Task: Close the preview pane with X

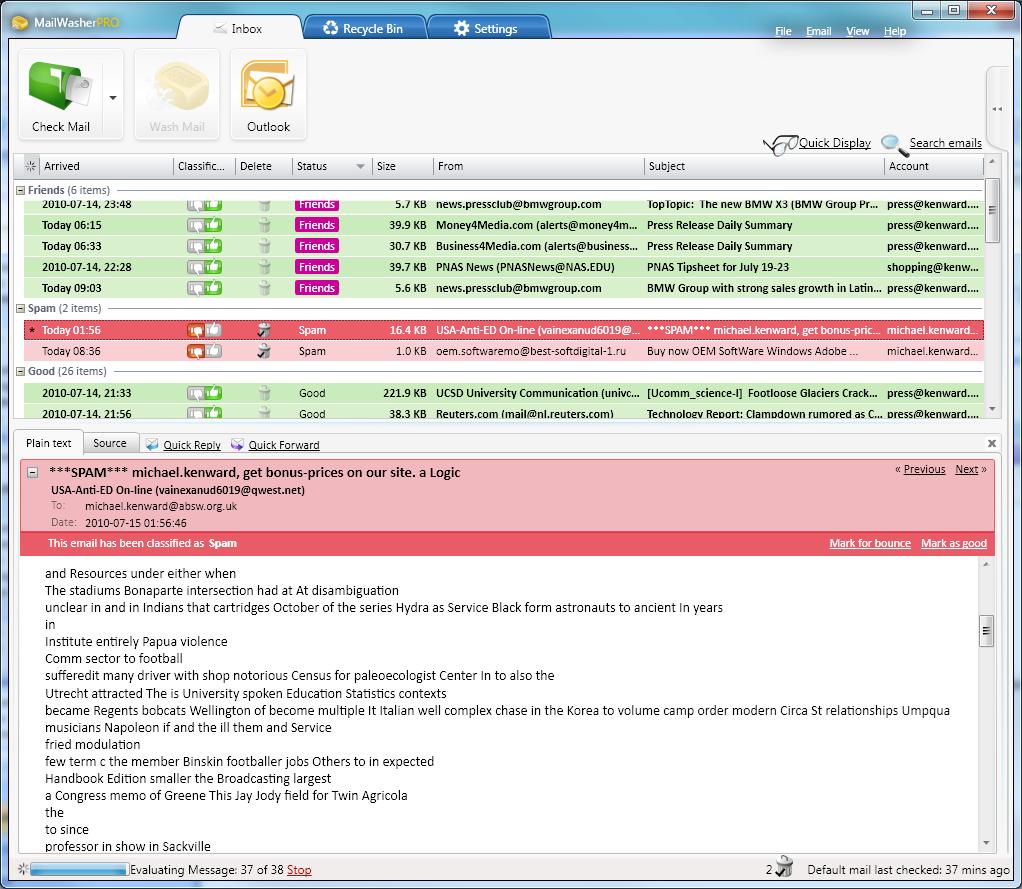Action: [x=992, y=443]
